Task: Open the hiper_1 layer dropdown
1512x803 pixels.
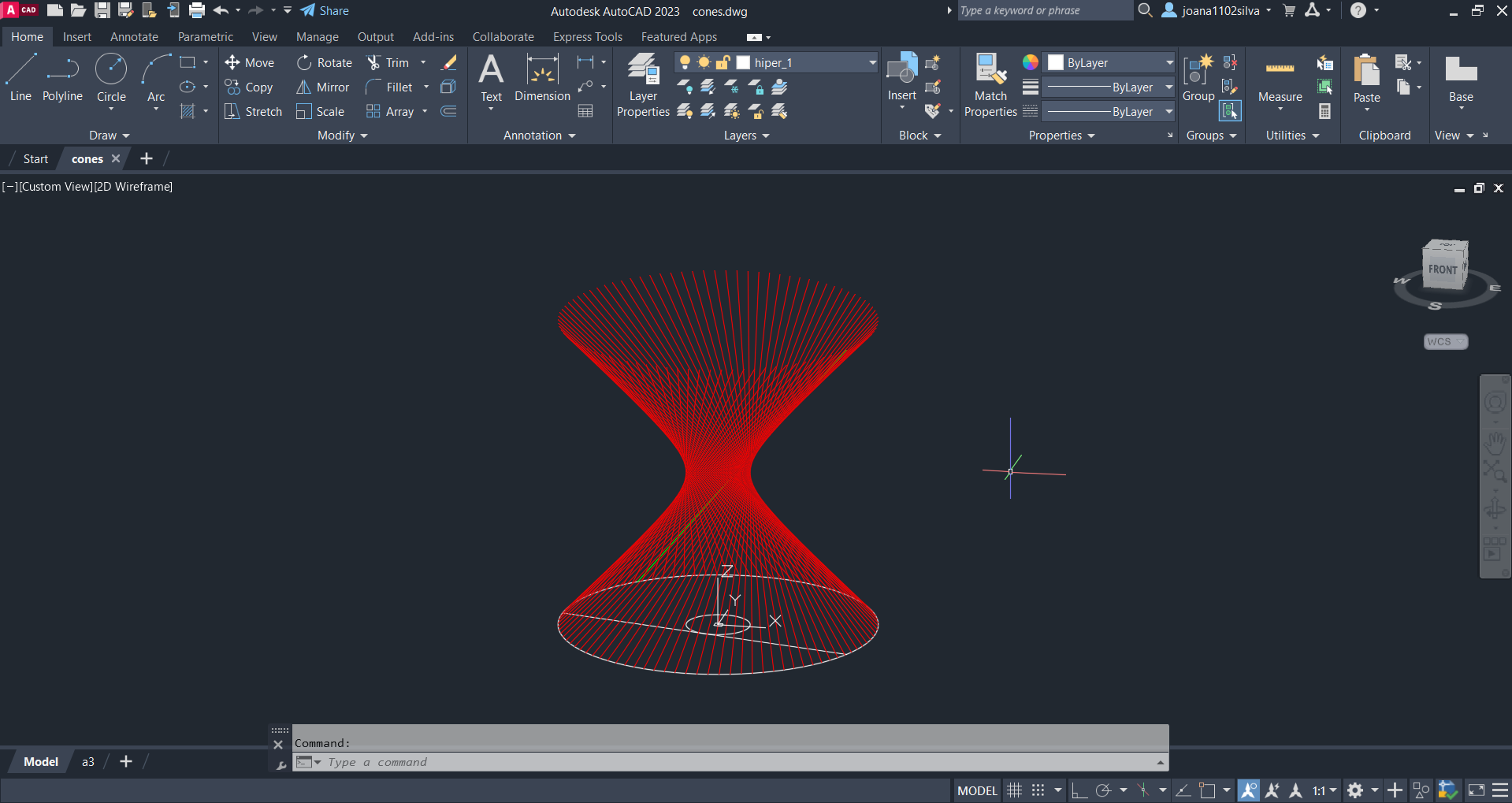Action: coord(872,63)
